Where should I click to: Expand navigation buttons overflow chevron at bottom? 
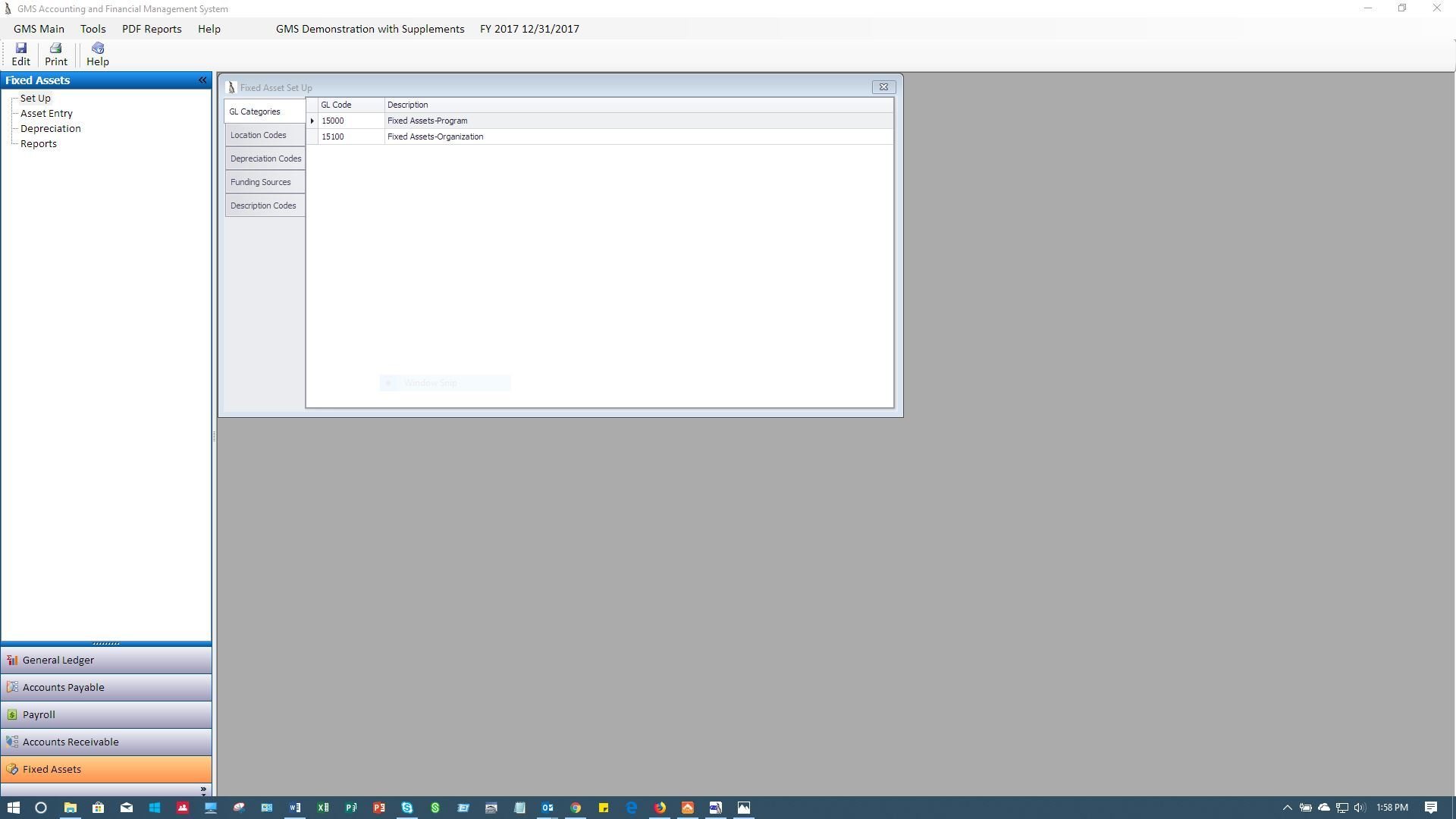[202, 789]
